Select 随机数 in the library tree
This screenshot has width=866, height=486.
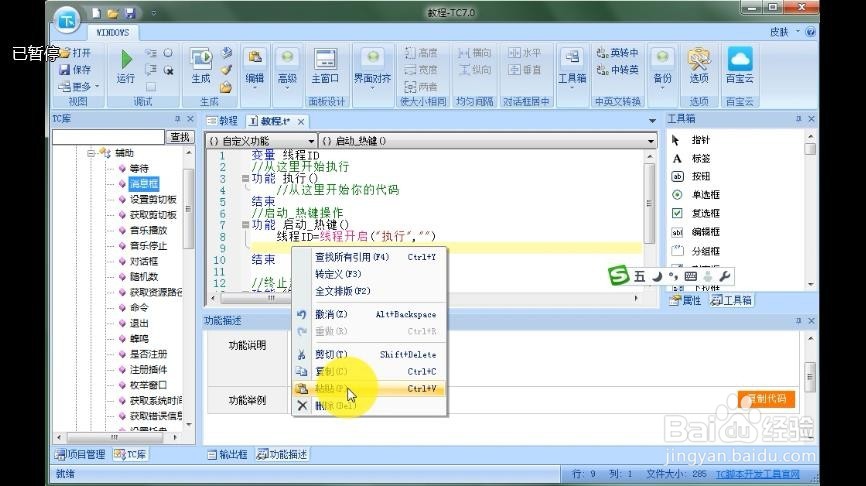click(144, 276)
